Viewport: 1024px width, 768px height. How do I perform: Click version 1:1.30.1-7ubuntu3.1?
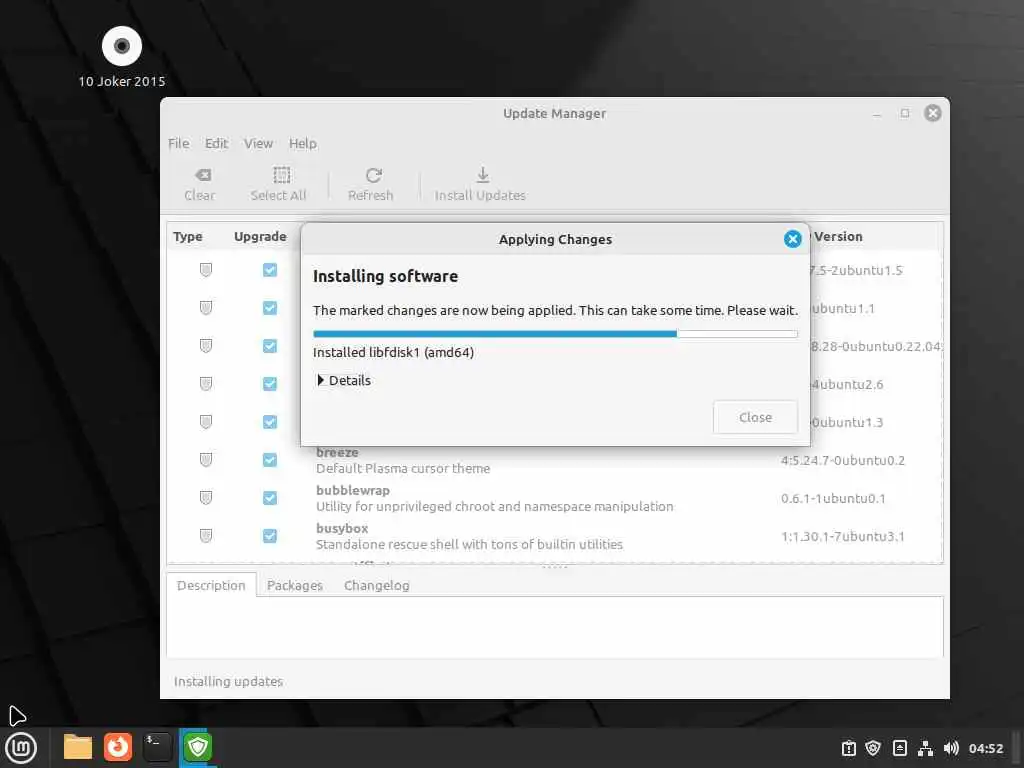click(842, 536)
